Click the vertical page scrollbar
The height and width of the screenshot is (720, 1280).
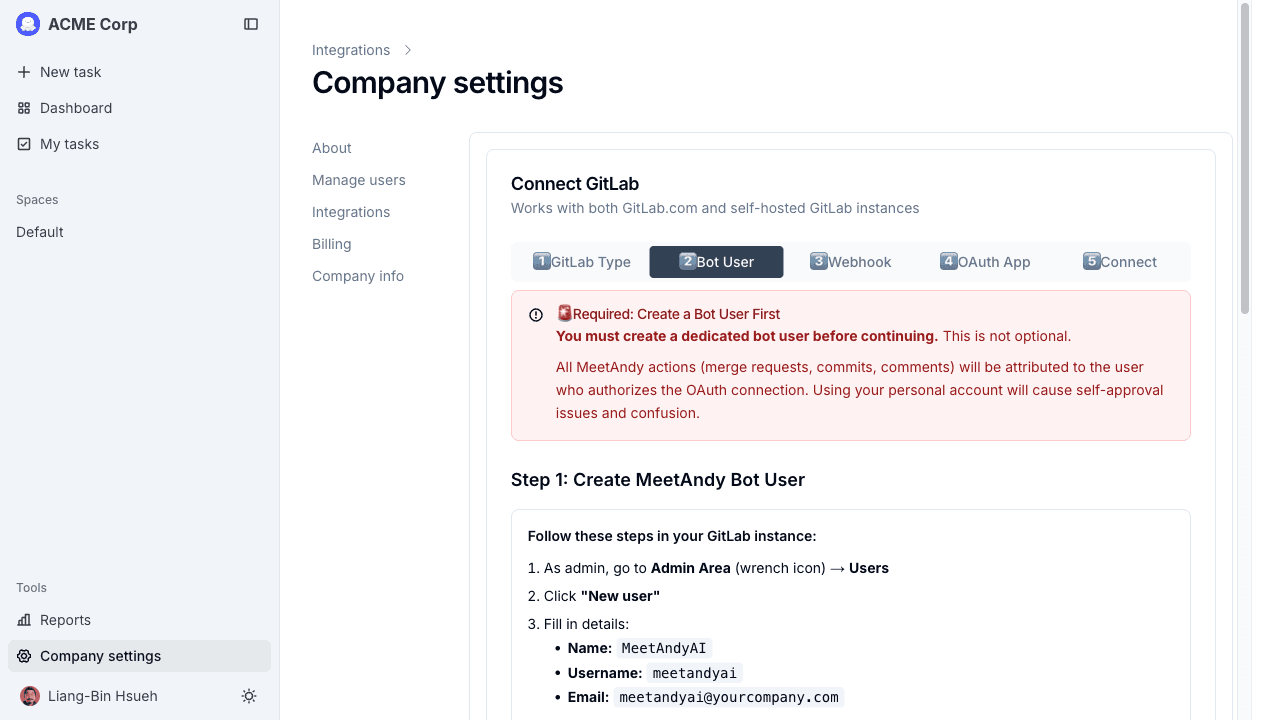point(1245,158)
